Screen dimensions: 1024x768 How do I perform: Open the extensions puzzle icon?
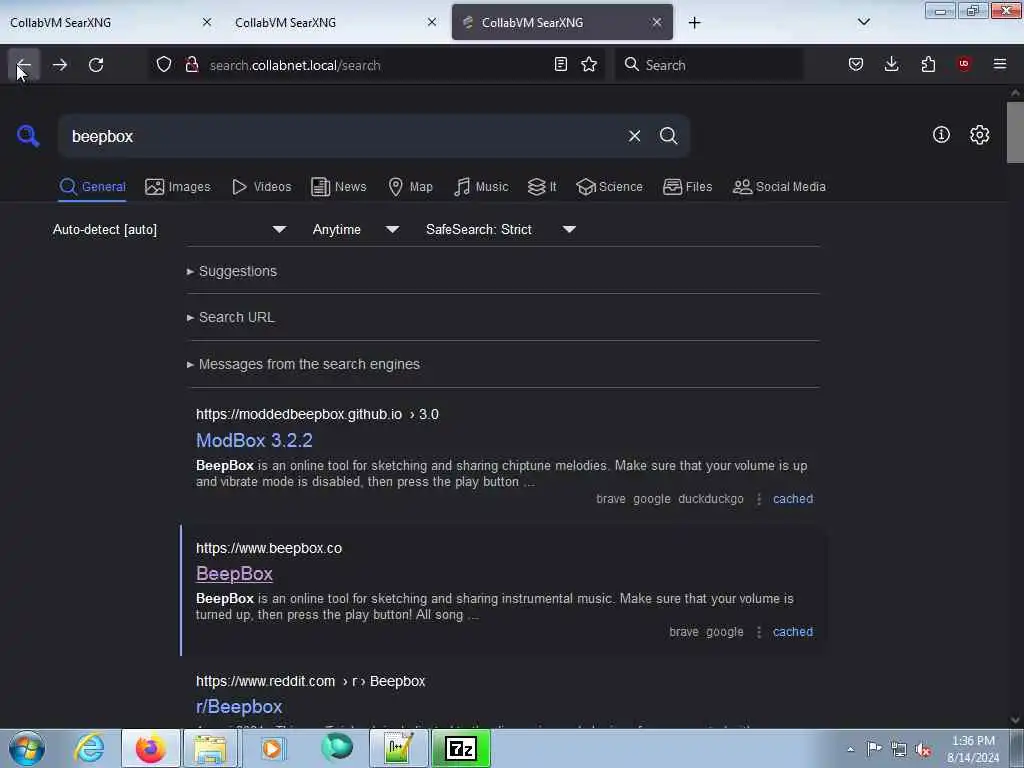[x=928, y=65]
